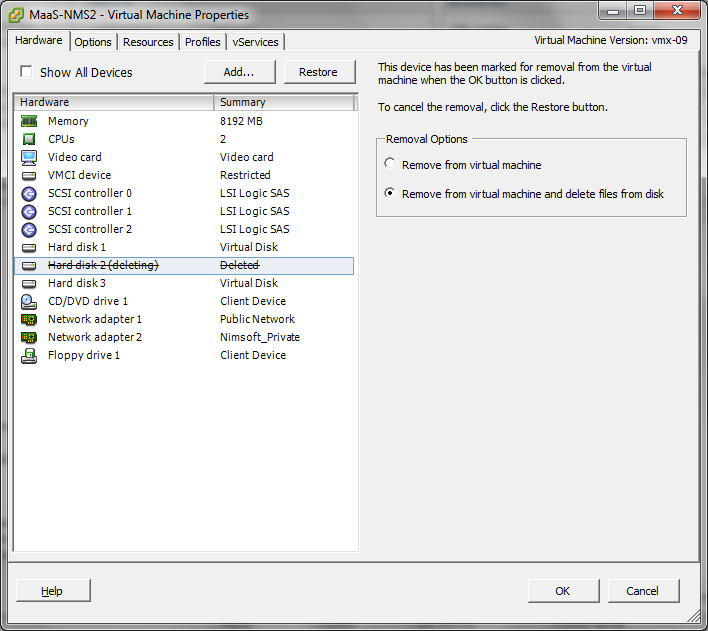Screen dimensions: 708x631
Task: Switch to the Hardware tab
Action: point(38,40)
